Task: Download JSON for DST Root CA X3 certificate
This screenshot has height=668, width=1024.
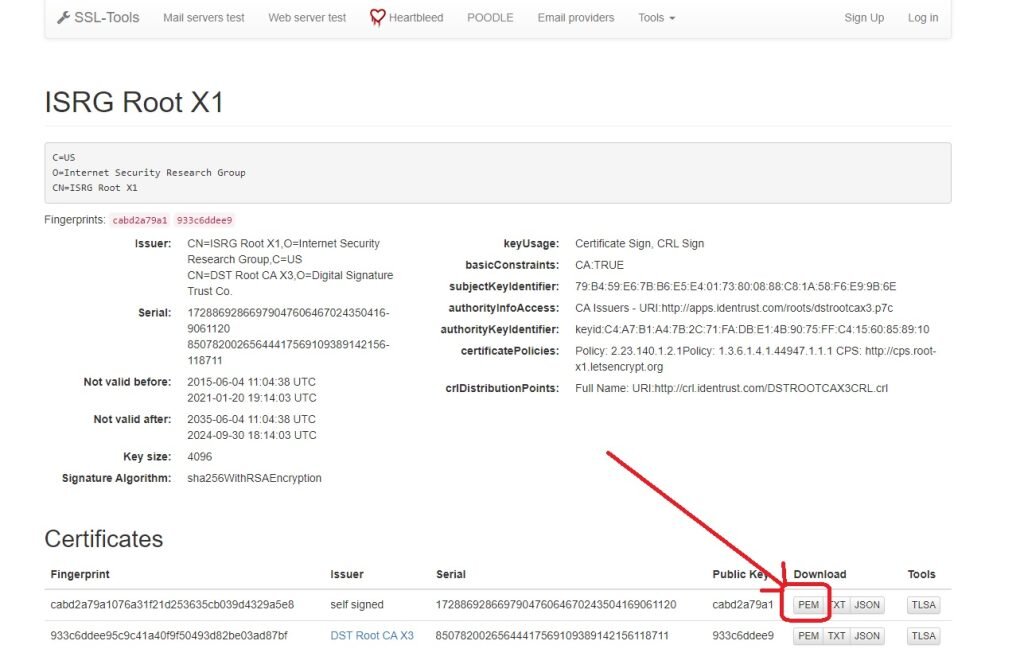Action: click(x=867, y=635)
